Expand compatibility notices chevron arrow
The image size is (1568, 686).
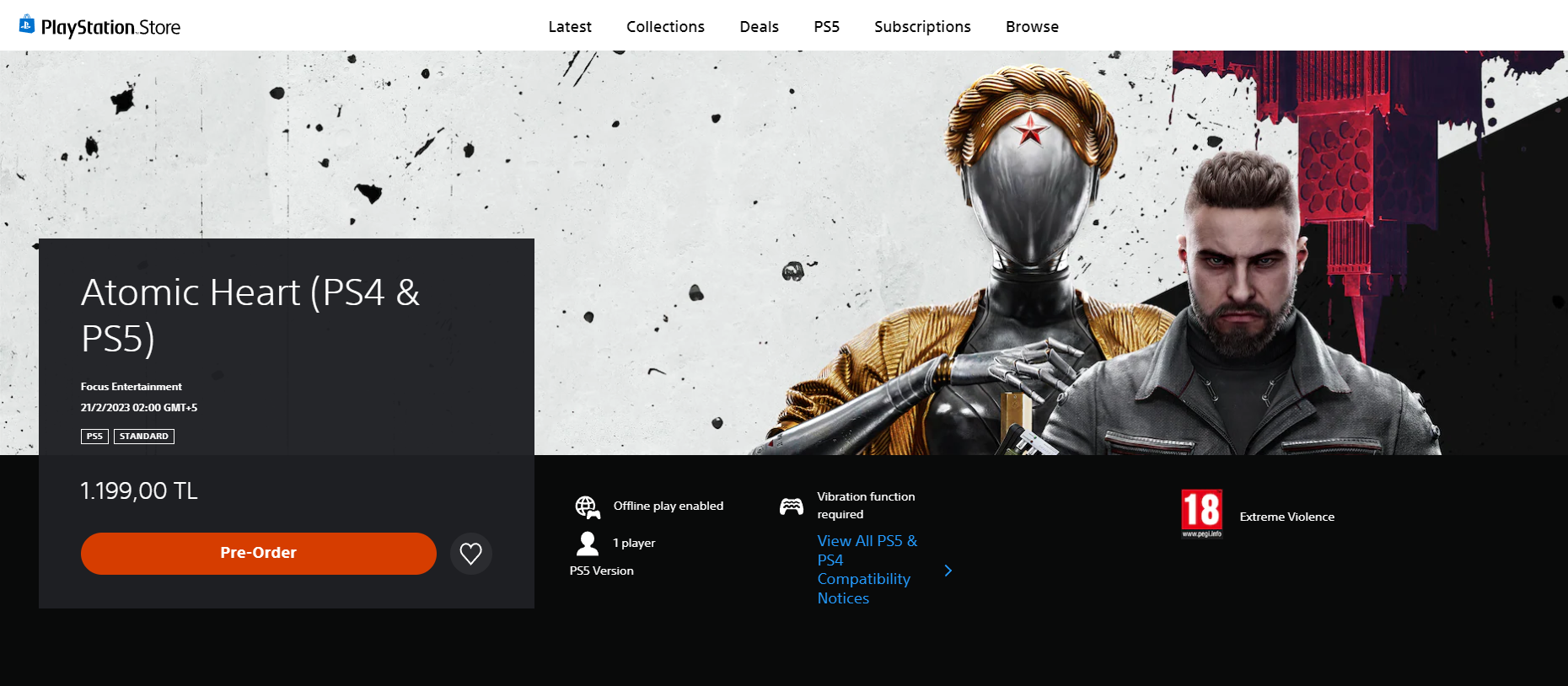(948, 571)
